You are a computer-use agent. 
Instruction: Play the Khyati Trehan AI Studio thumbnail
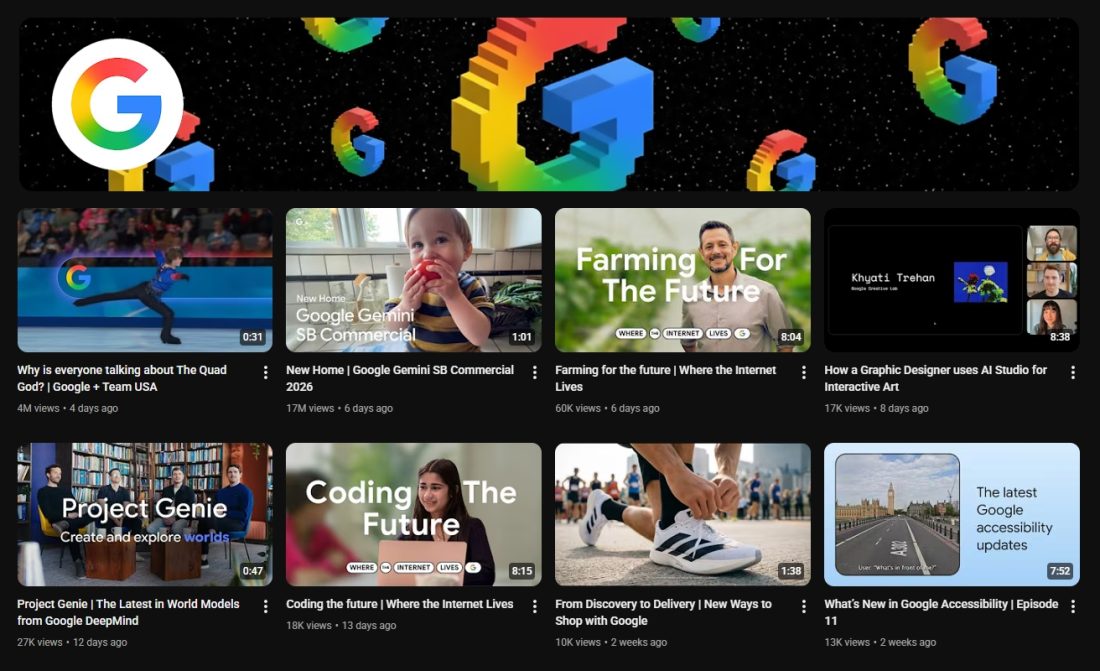(951, 280)
